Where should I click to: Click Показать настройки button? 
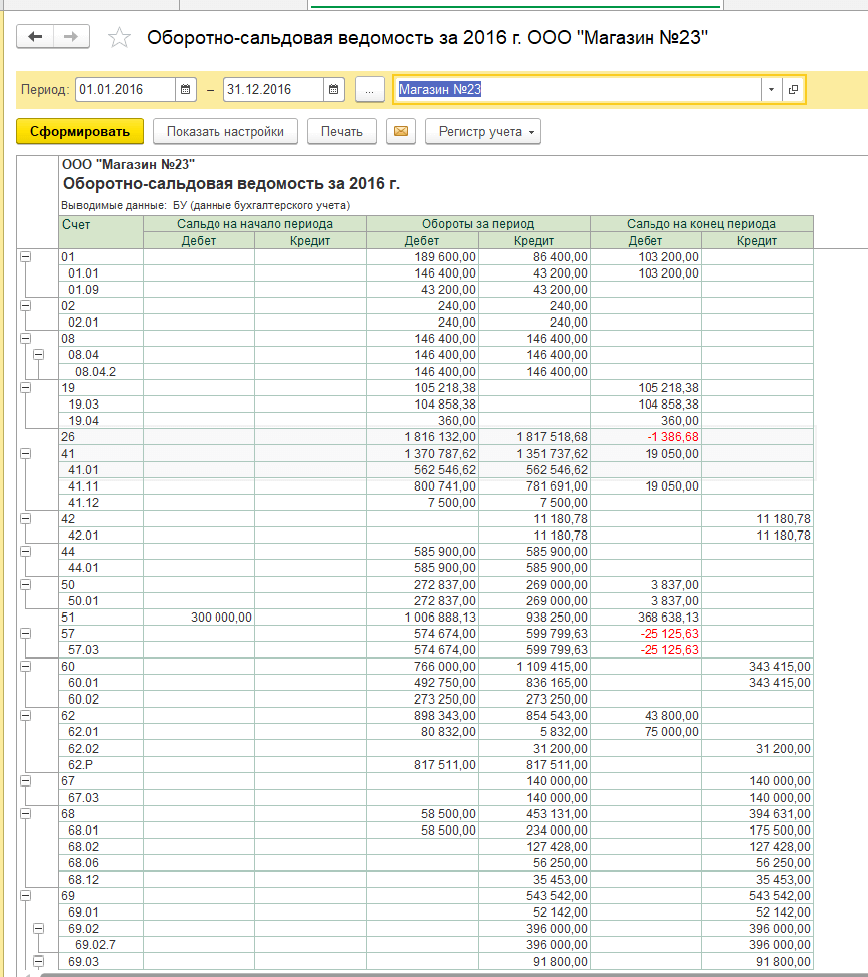225,132
